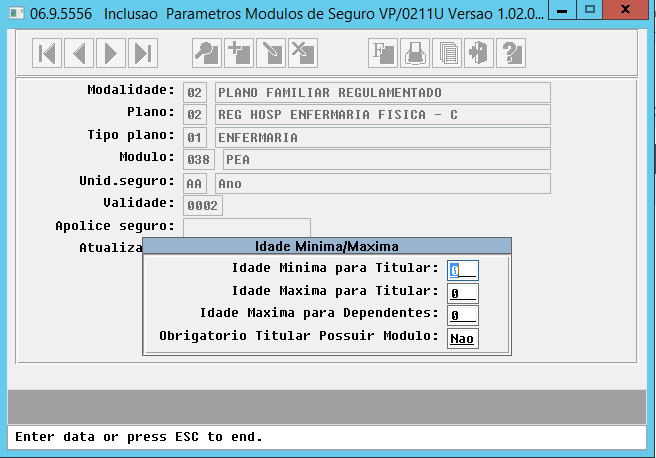Viewport: 656px width, 458px height.
Task: Click the Idade Minima/Maxima dialog title bar
Action: point(327,246)
